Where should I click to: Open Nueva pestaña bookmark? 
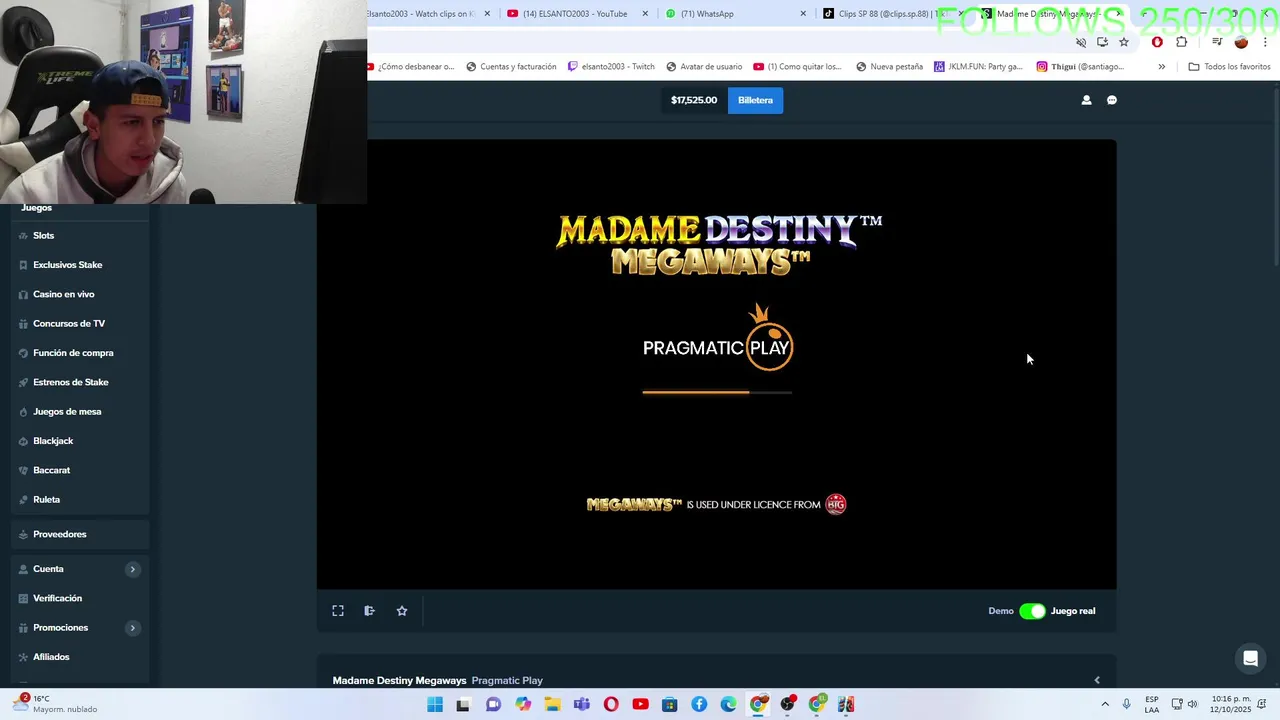[889, 67]
